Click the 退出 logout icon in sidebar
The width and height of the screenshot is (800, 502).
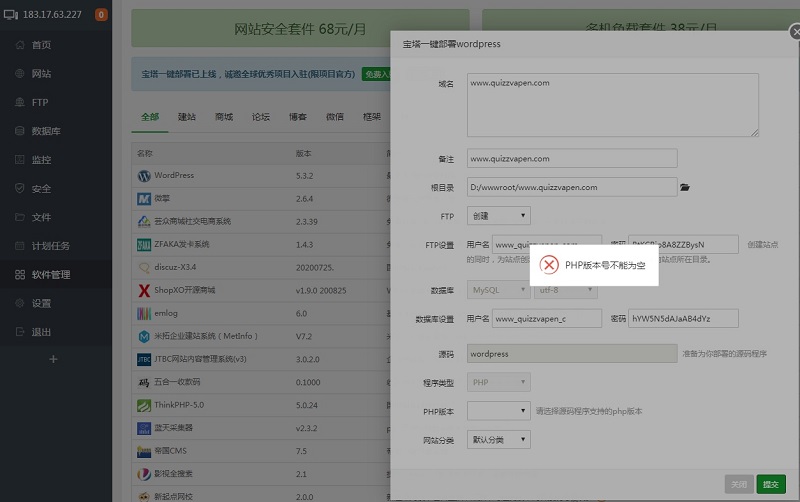coord(20,332)
